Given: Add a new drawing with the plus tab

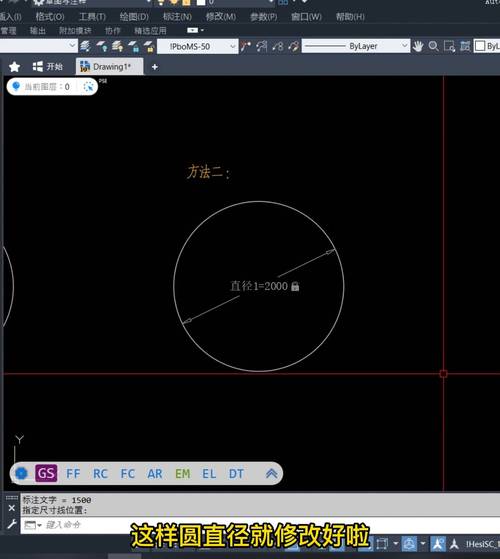Looking at the screenshot, I should pos(155,67).
